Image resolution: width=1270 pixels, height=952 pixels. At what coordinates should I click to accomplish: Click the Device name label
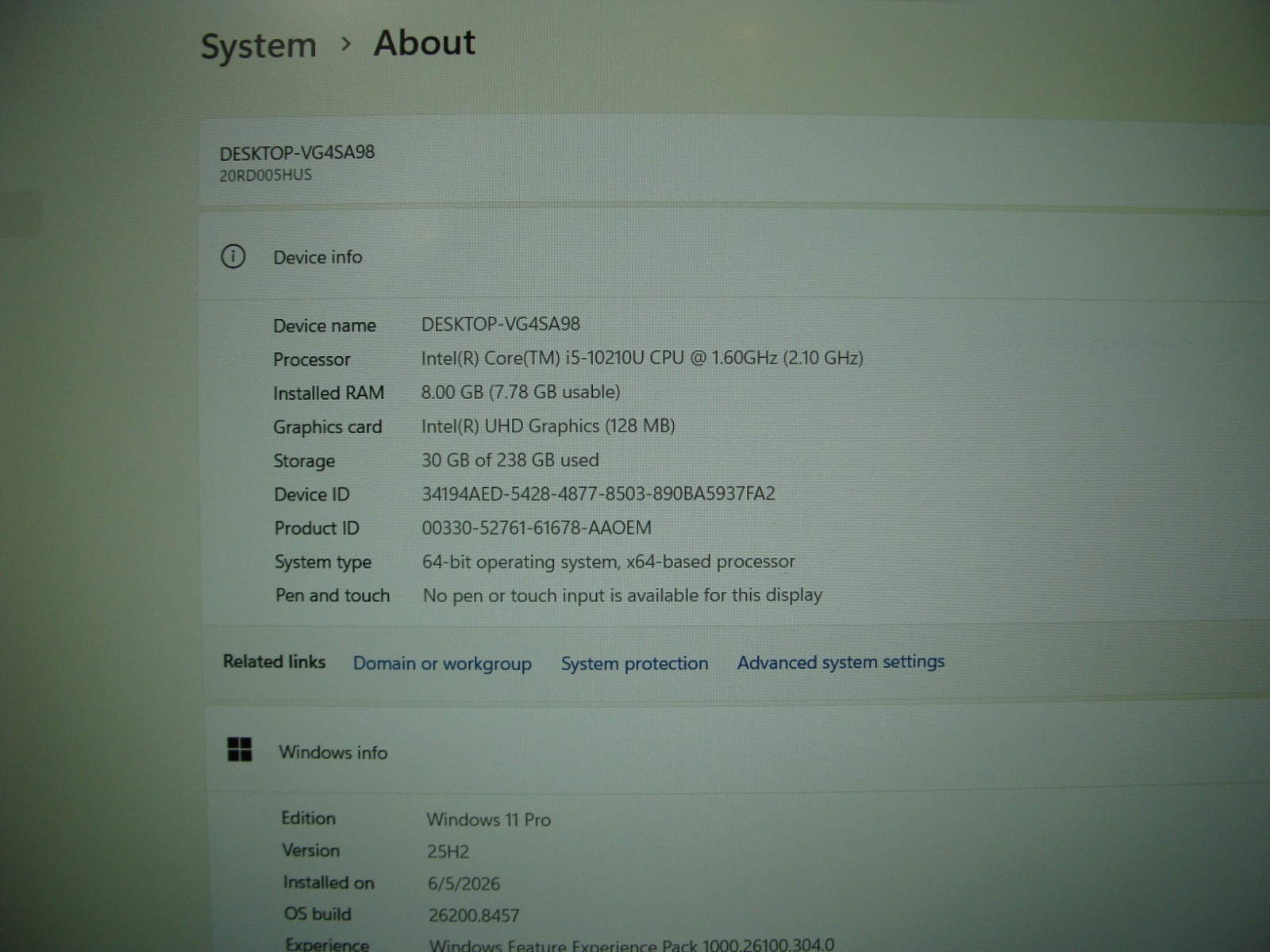[325, 325]
